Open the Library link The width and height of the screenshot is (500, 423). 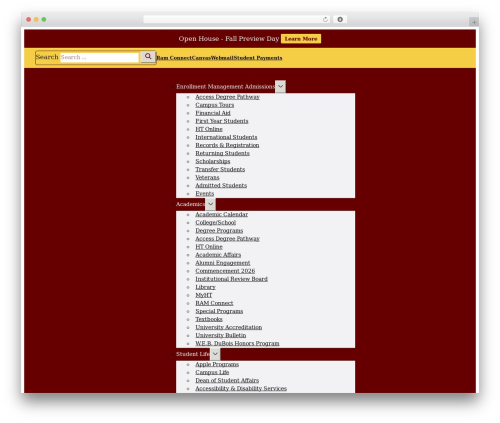[205, 287]
